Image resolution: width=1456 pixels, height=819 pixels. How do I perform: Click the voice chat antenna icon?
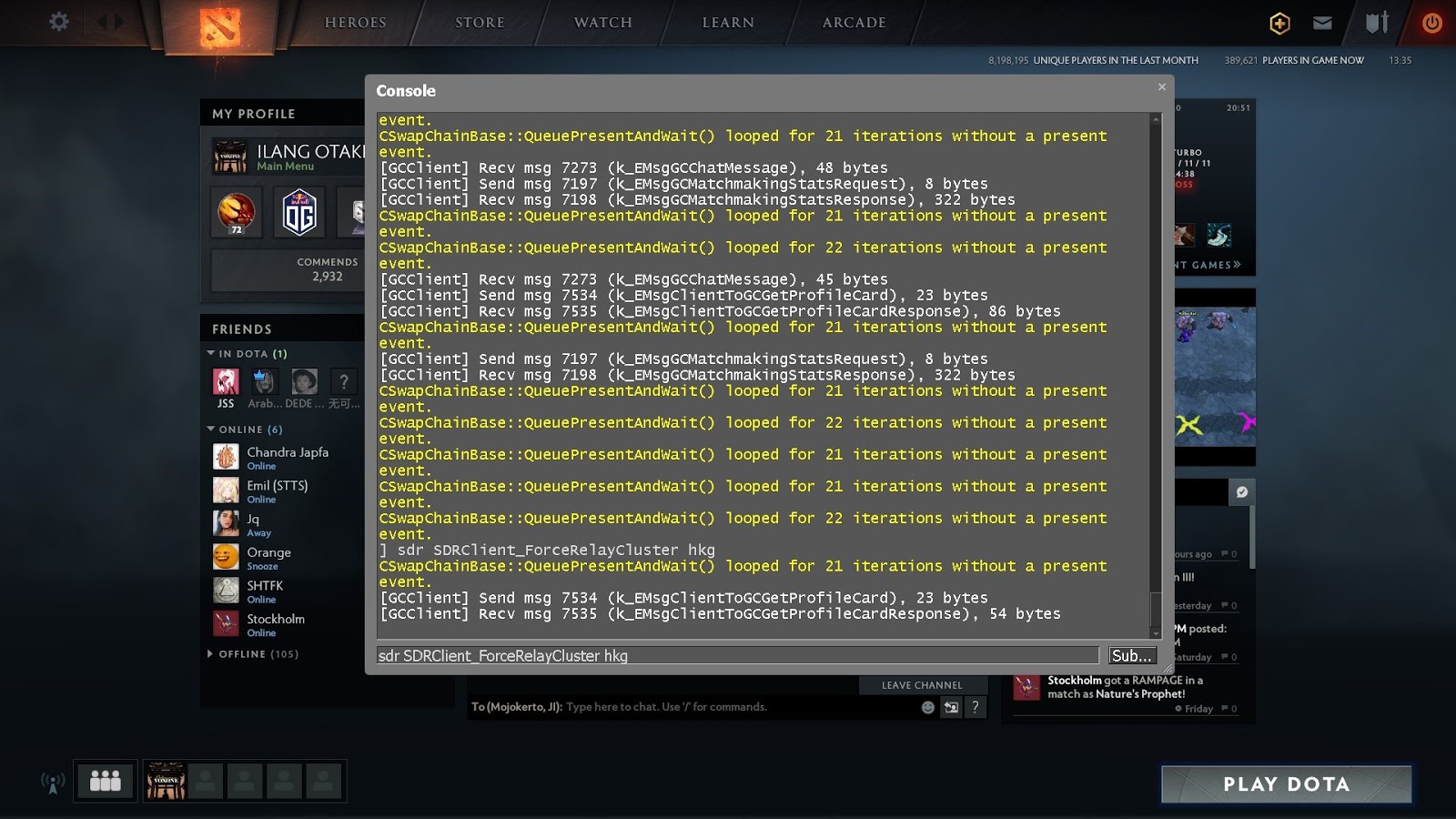(x=53, y=782)
